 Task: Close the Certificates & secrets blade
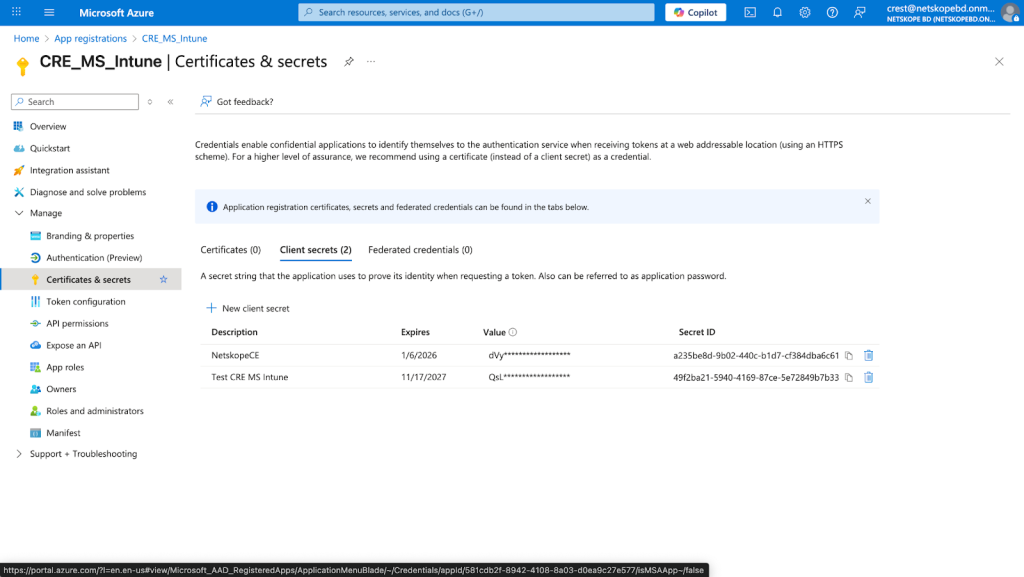[999, 61]
